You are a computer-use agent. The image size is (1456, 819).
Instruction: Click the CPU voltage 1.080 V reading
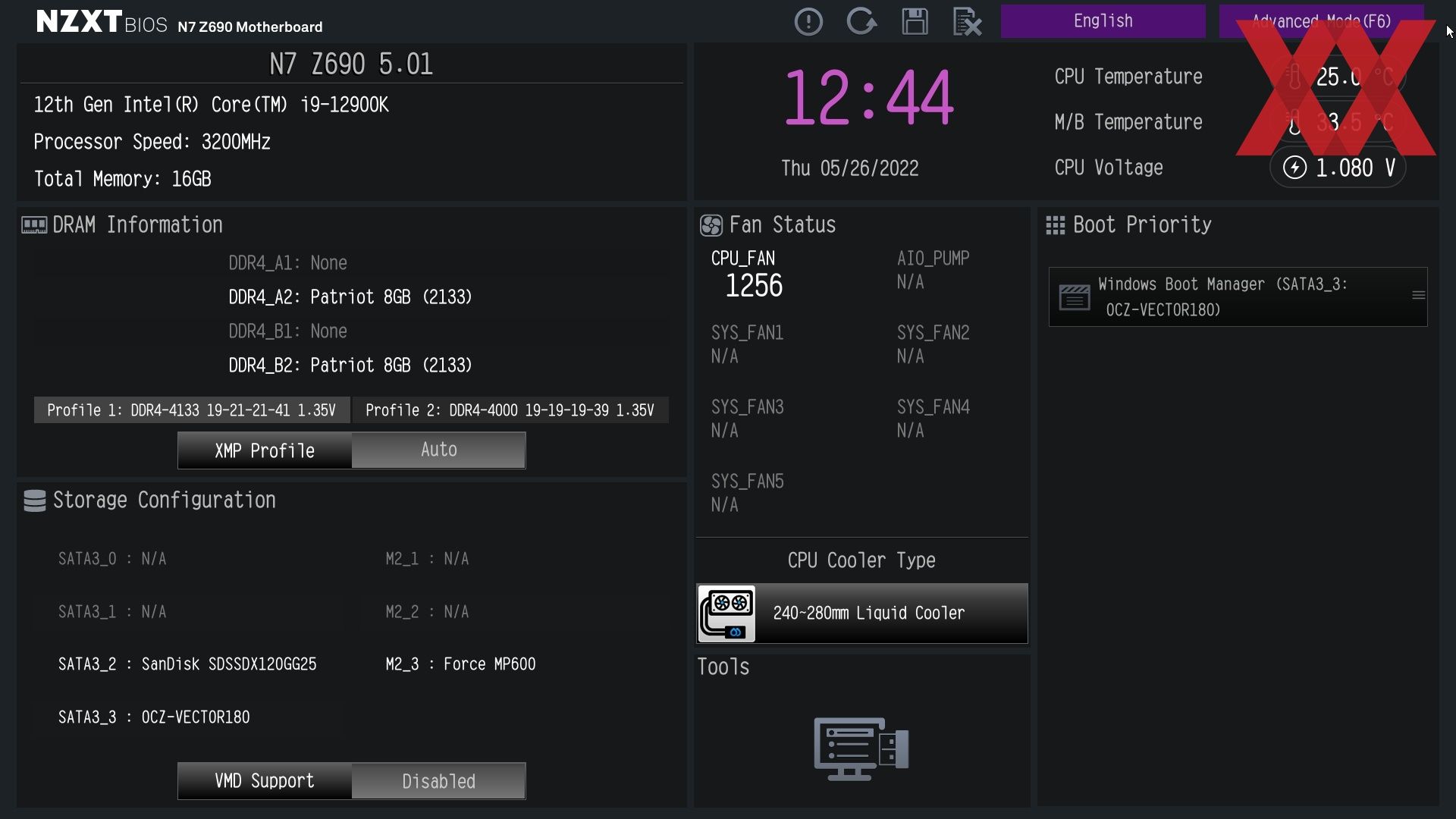(x=1354, y=168)
